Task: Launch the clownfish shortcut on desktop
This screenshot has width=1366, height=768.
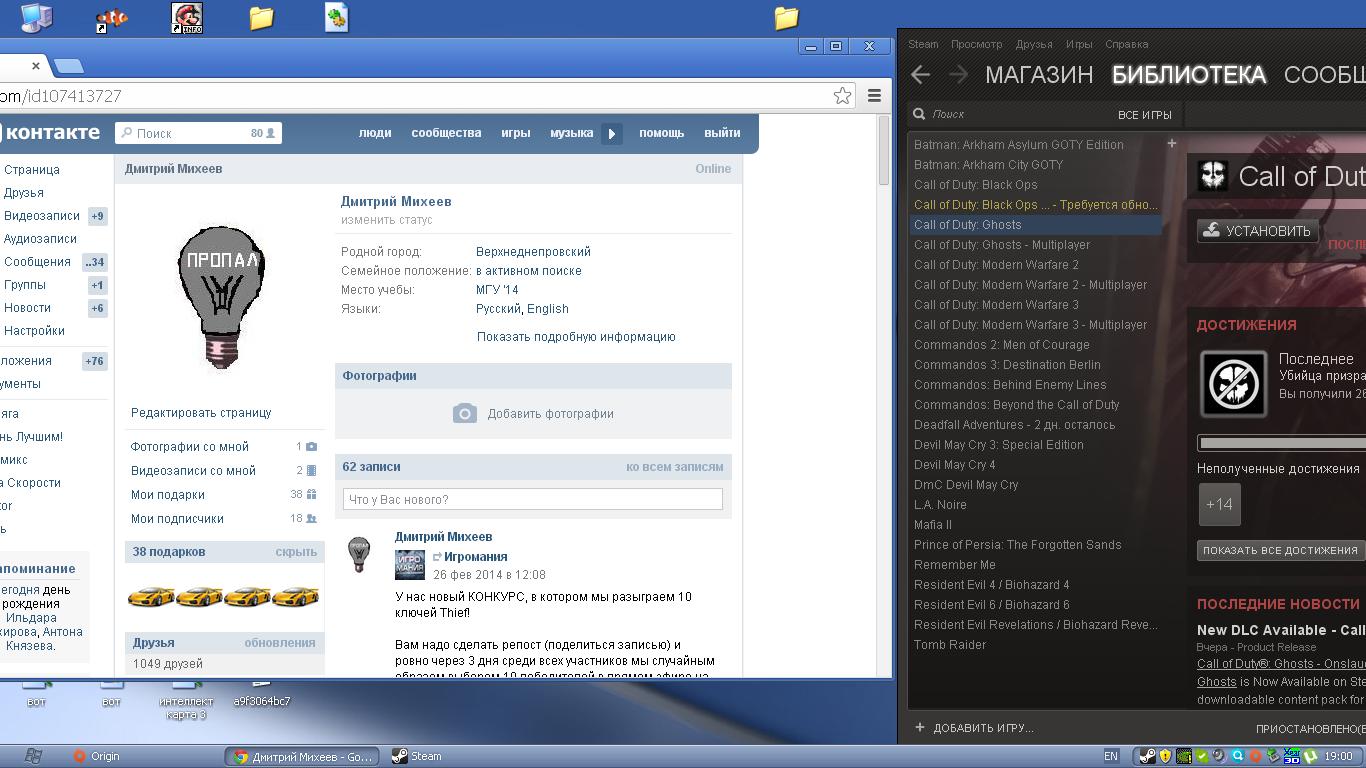Action: coord(111,18)
